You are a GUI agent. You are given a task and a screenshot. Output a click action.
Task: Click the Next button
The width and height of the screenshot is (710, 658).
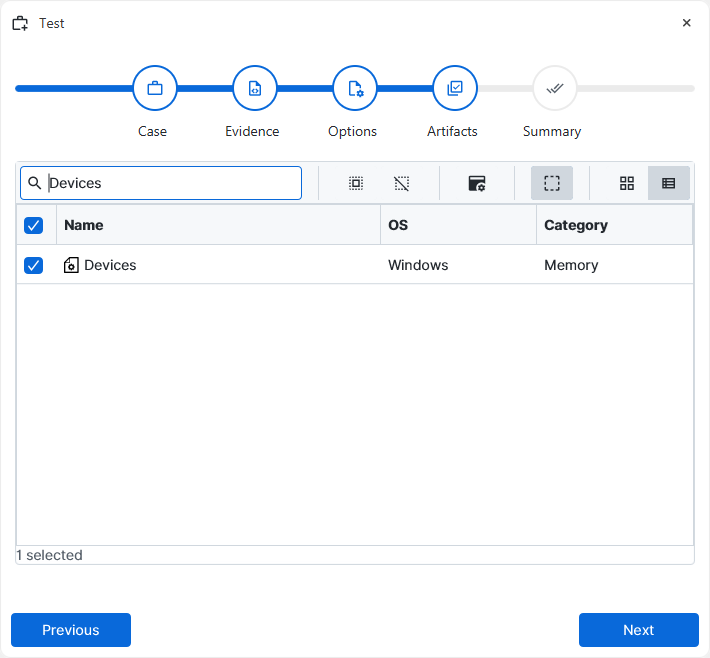point(638,630)
